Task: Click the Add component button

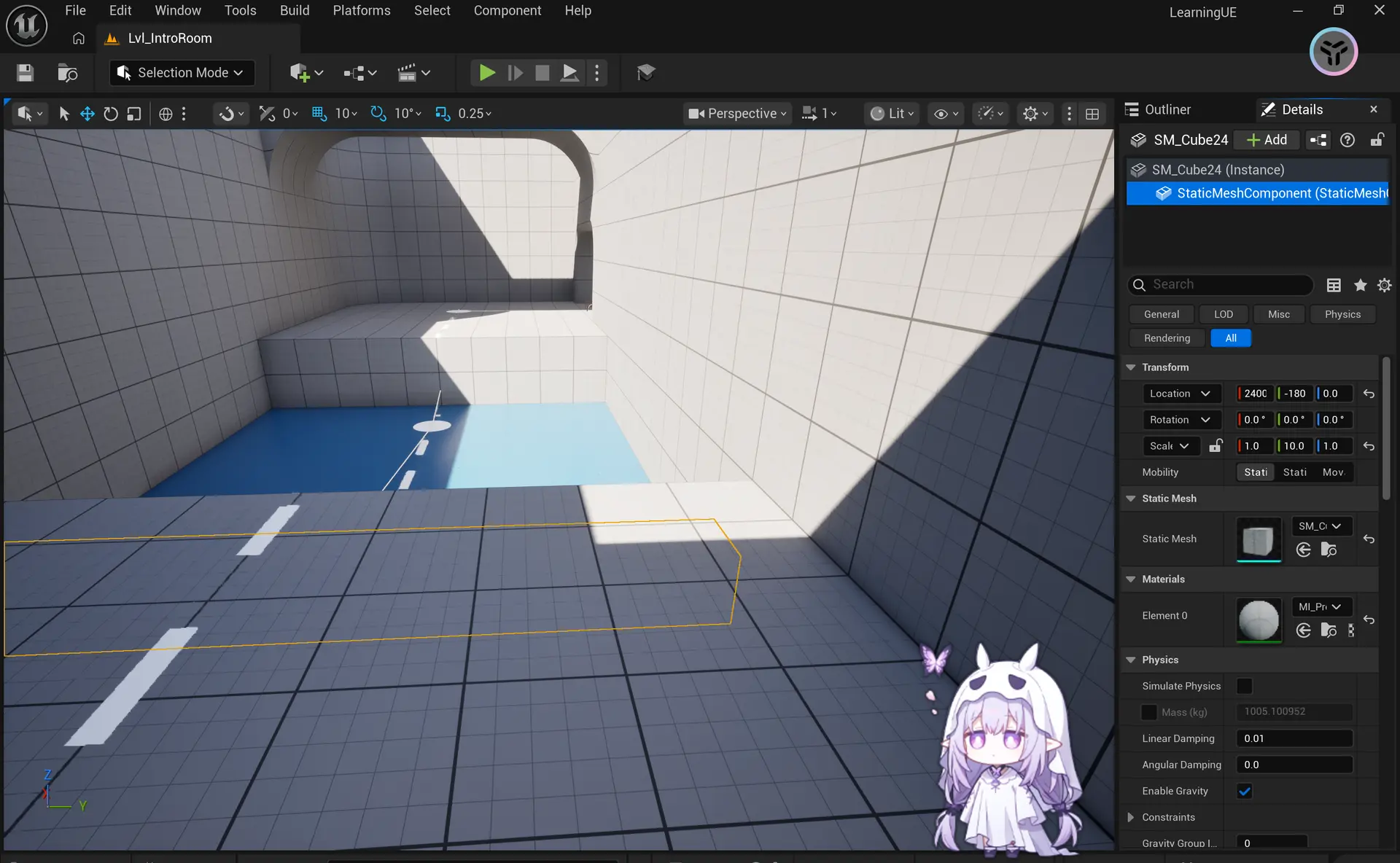Action: click(1267, 140)
